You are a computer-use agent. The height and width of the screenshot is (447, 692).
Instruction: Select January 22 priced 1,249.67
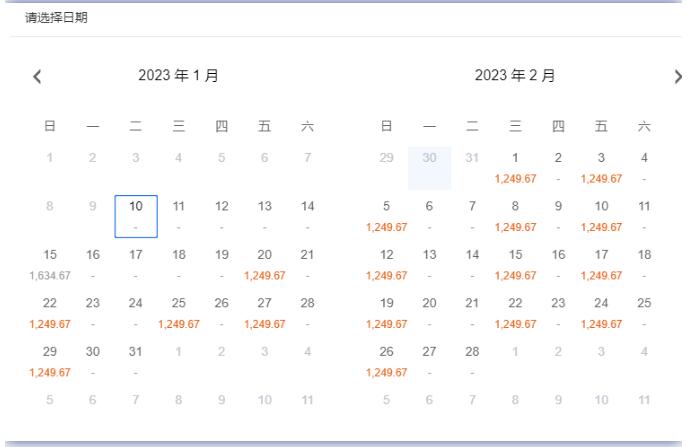pyautogui.click(x=50, y=313)
